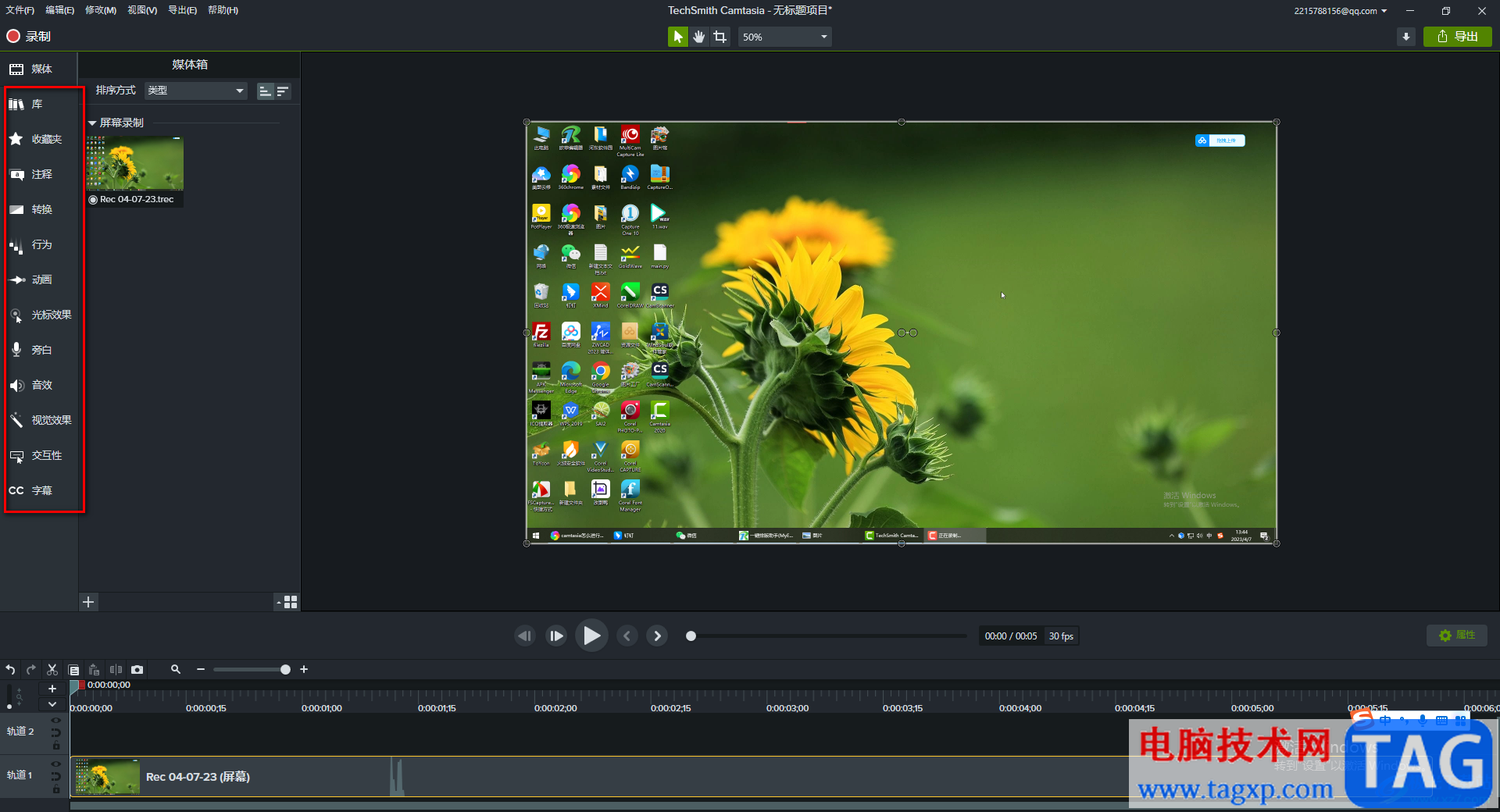The image size is (1500, 812).
Task: Open the 属性 properties panel
Action: coord(1457,636)
